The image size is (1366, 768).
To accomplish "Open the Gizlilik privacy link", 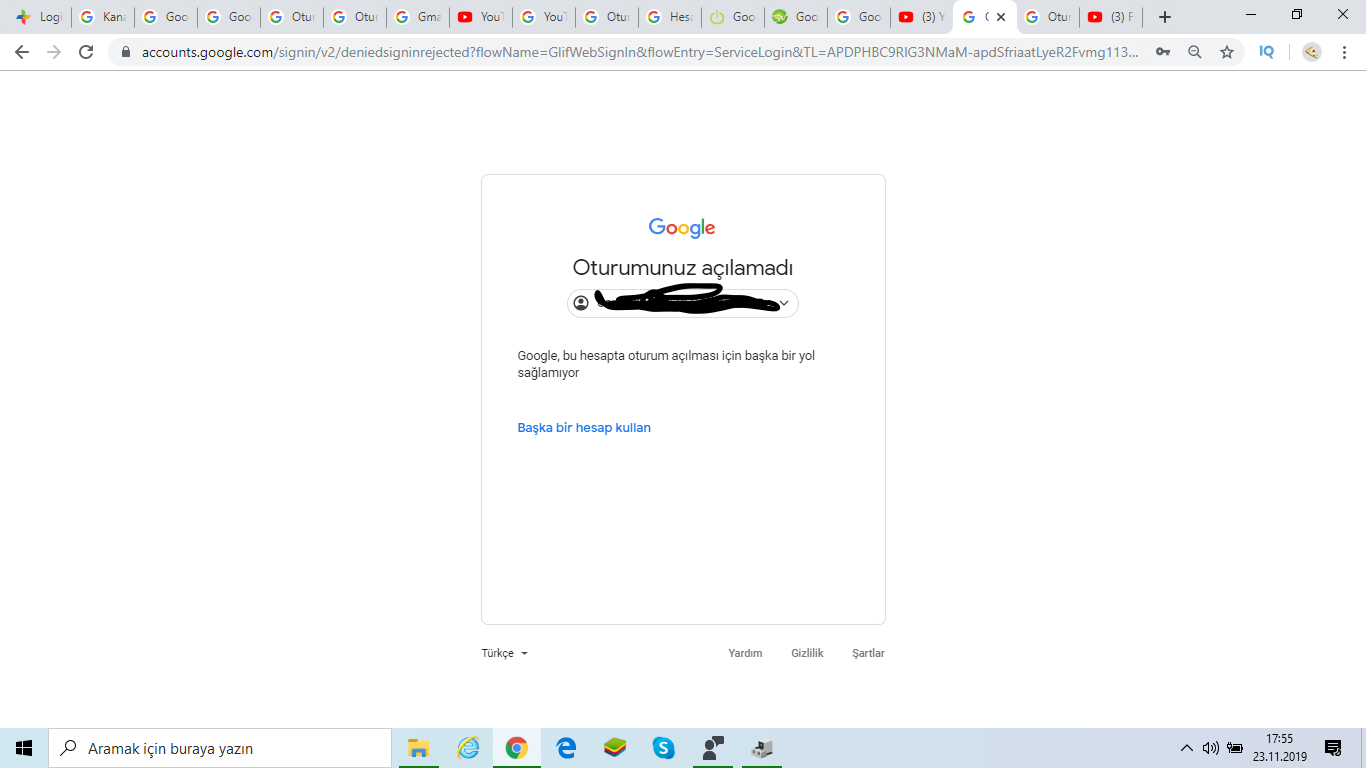I will [807, 653].
